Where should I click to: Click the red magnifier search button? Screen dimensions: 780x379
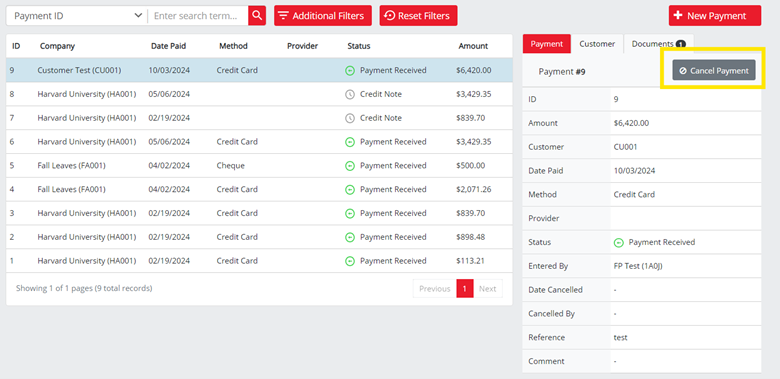click(257, 15)
